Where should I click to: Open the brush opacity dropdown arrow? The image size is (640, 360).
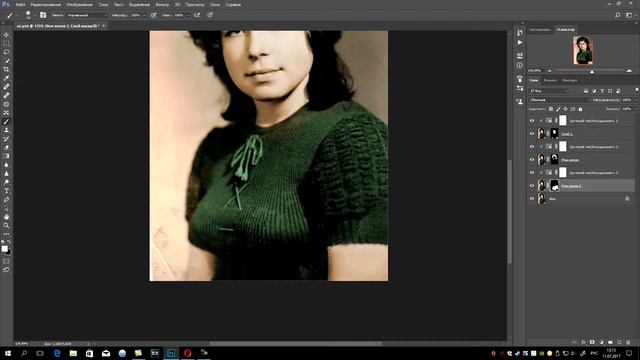click(144, 15)
